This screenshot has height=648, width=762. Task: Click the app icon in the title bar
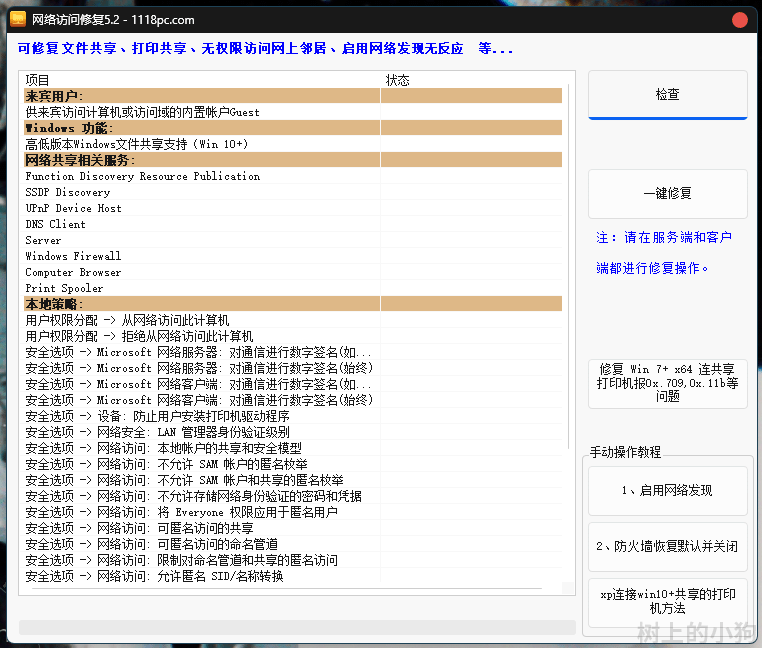click(17, 19)
